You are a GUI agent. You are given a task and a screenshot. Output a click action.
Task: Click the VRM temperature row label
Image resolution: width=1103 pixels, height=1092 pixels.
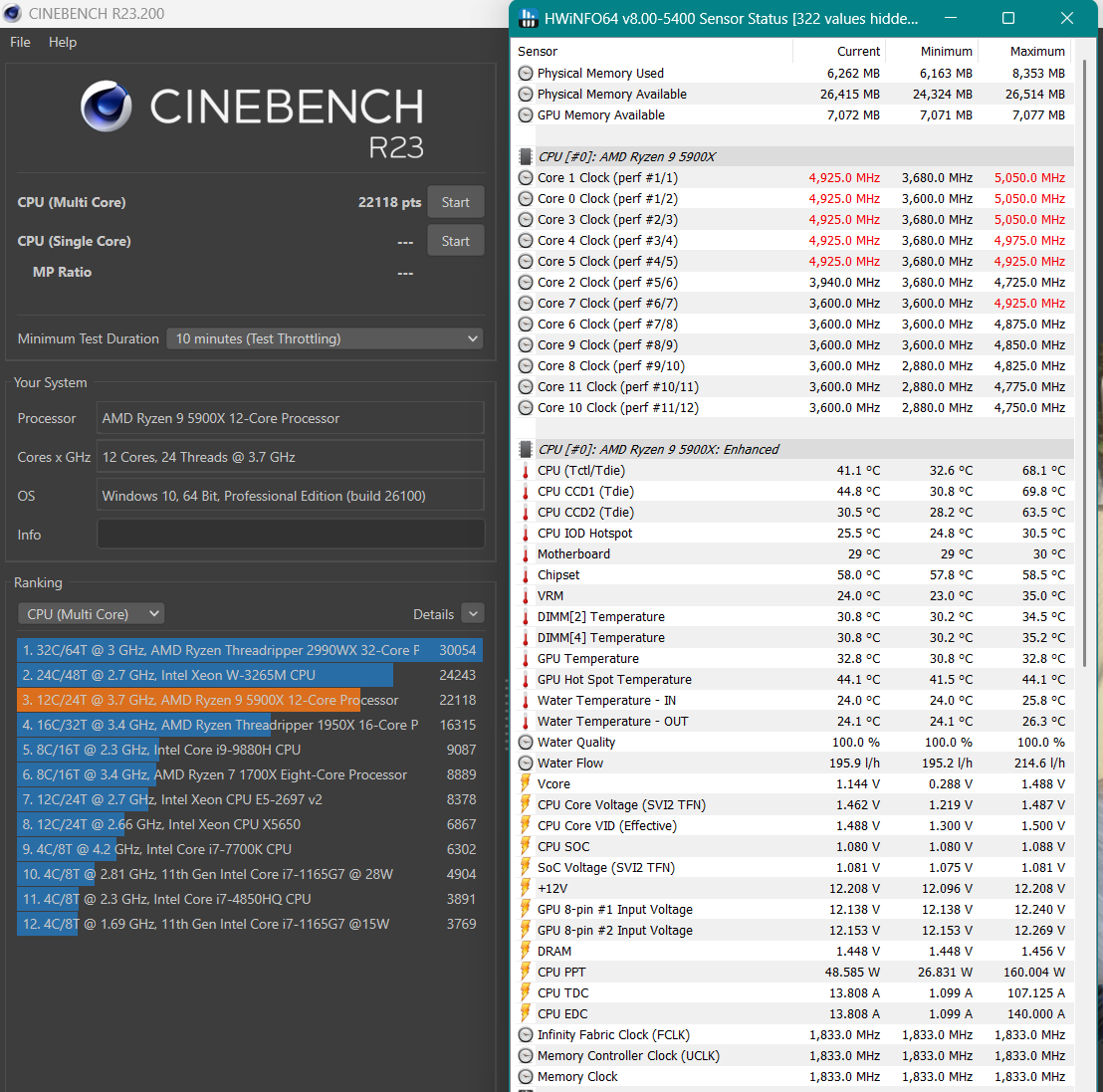pos(551,596)
